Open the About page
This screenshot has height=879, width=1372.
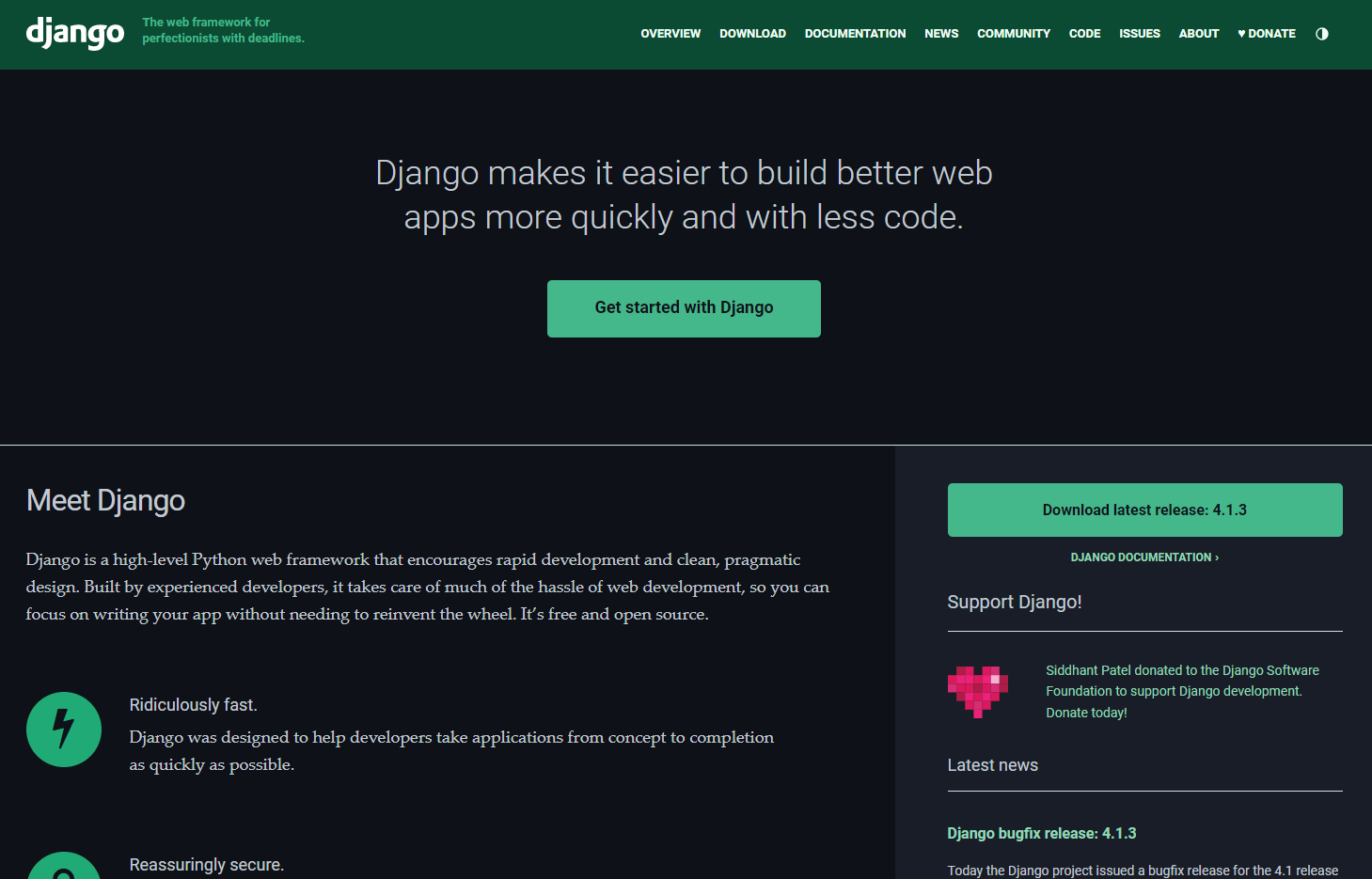pos(1198,33)
